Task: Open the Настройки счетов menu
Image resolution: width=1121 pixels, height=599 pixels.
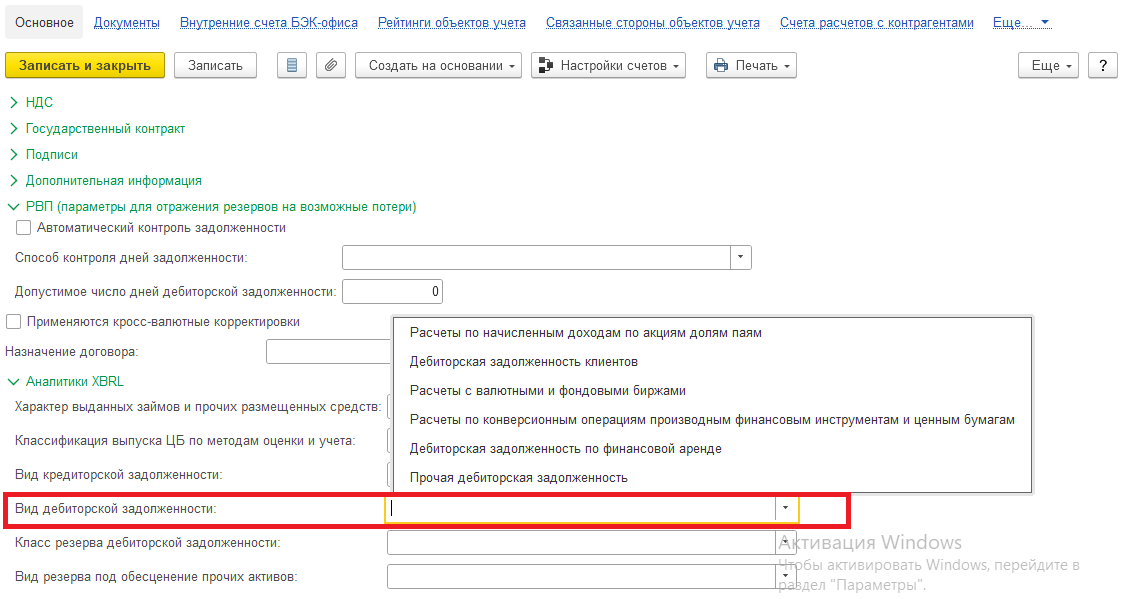Action: (x=610, y=65)
